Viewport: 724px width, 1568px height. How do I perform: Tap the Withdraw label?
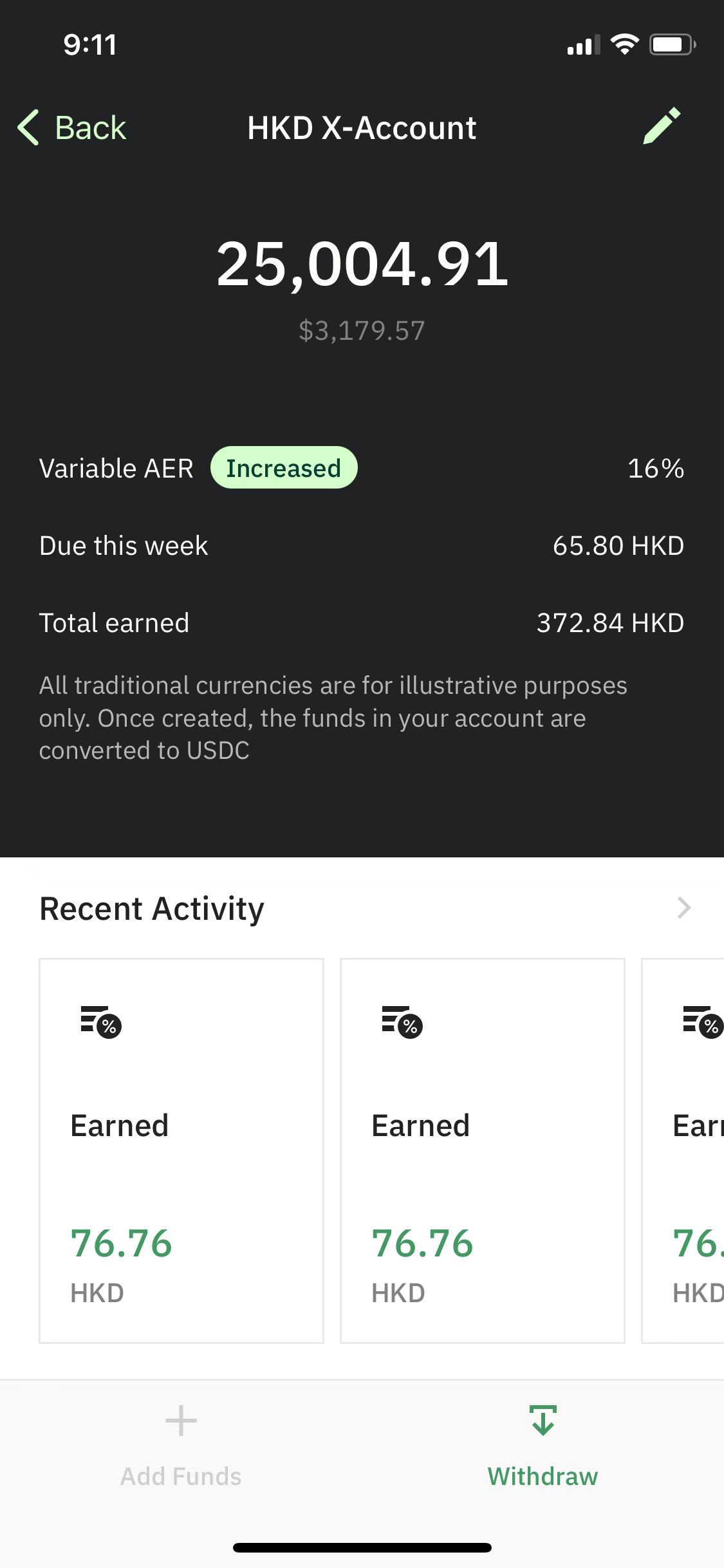(543, 1476)
